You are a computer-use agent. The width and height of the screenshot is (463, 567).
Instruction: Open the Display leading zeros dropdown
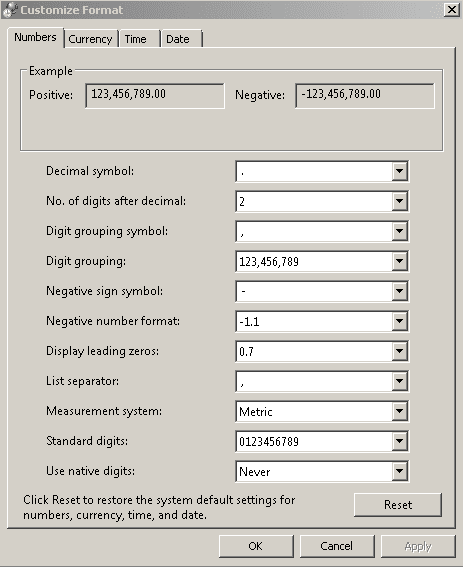tap(400, 351)
